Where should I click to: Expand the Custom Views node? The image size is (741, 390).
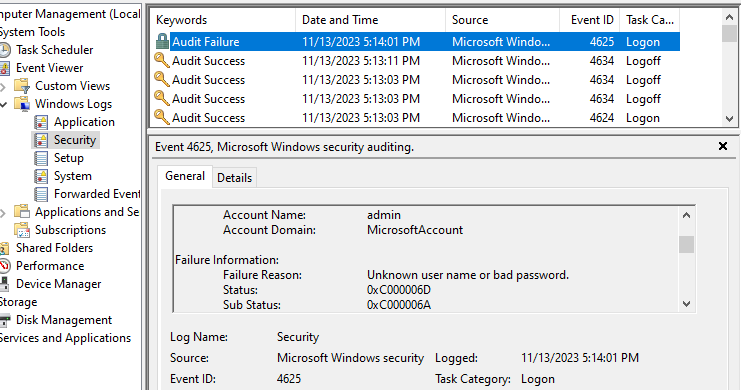[x=3, y=87]
